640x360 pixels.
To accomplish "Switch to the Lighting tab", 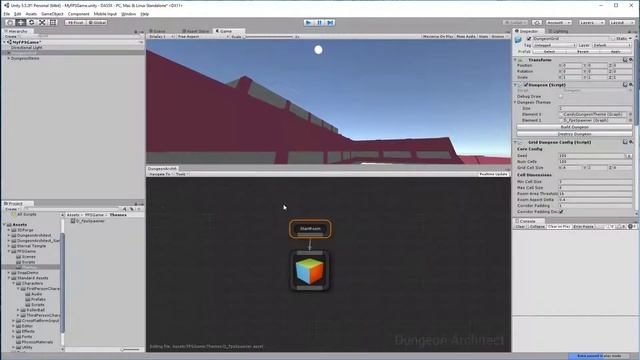I will (x=558, y=31).
